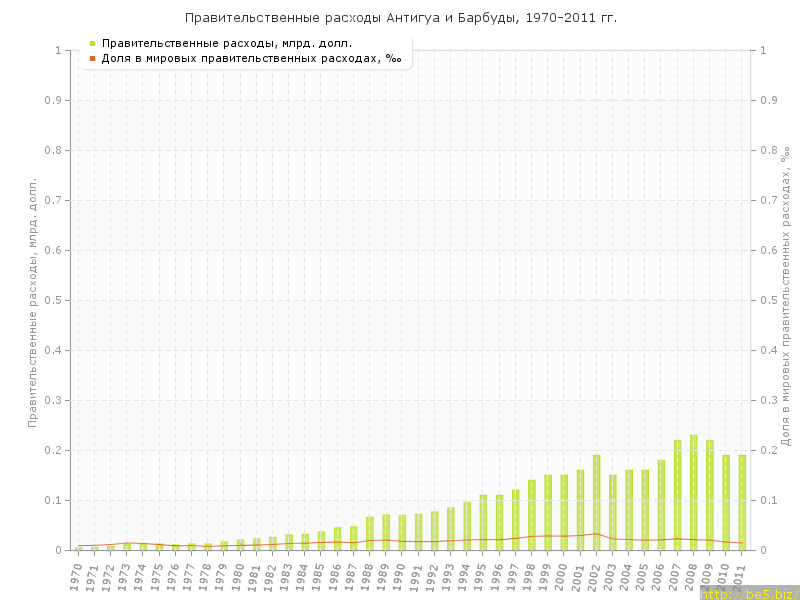Click the green government spending legend marker
This screenshot has width=800, height=600.
pyautogui.click(x=92, y=44)
